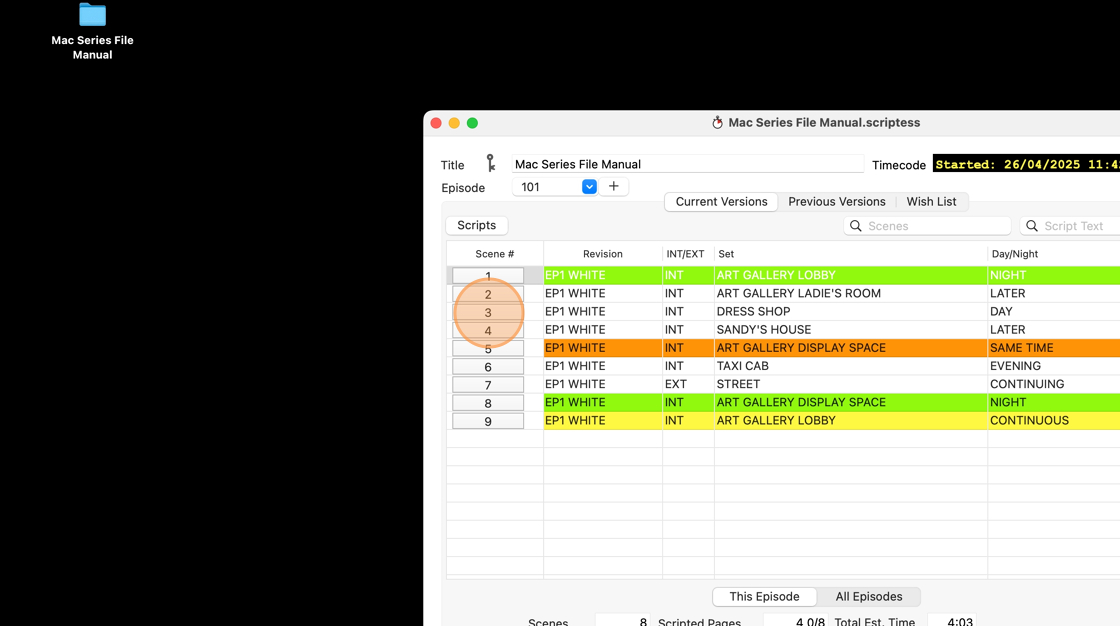Select the ART GALLERY LADIE'S ROOM set cell
Screen dimensions: 1120x626
pos(851,293)
